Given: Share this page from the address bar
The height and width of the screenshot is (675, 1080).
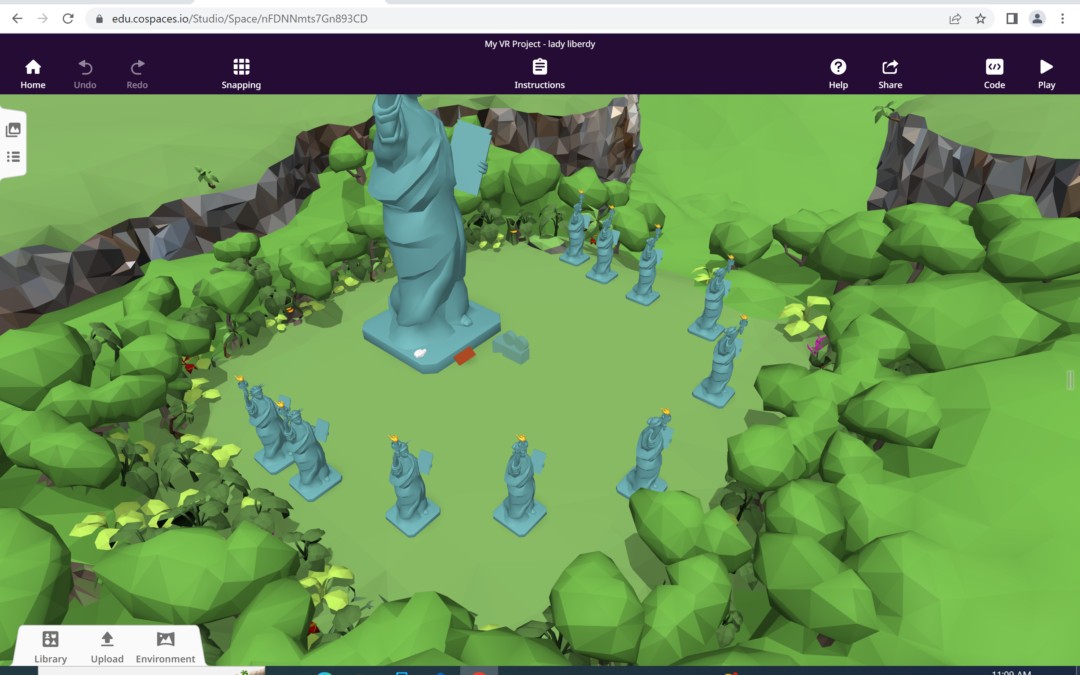Looking at the screenshot, I should [x=955, y=19].
